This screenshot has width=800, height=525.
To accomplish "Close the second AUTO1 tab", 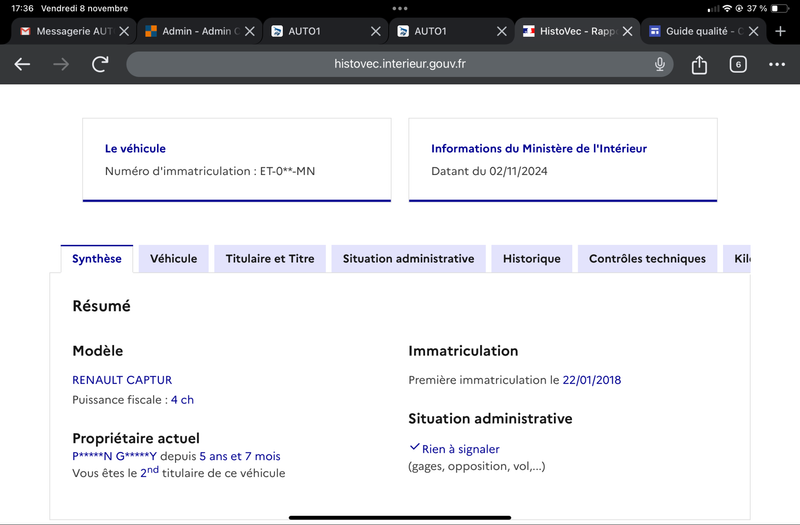I will (x=502, y=32).
